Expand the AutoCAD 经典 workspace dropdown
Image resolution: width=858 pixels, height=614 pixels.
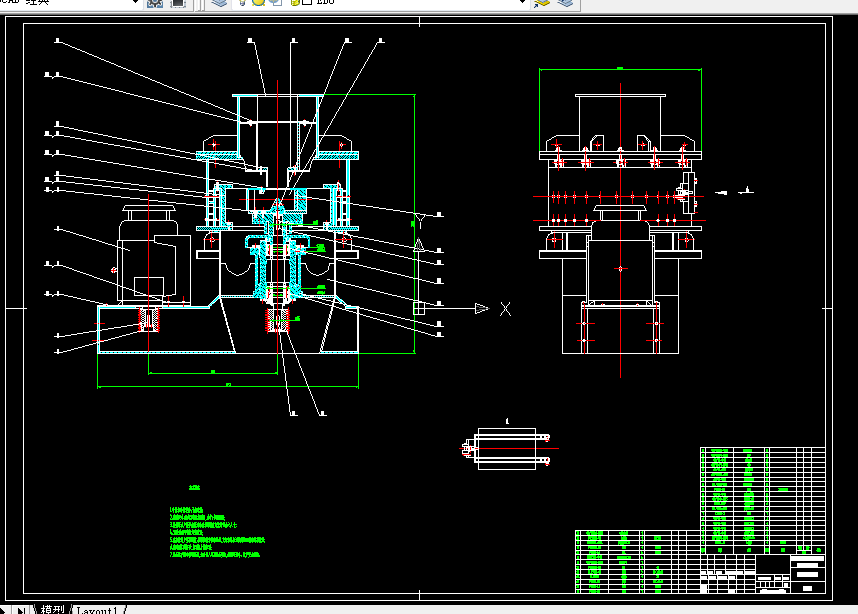pyautogui.click(x=135, y=3)
